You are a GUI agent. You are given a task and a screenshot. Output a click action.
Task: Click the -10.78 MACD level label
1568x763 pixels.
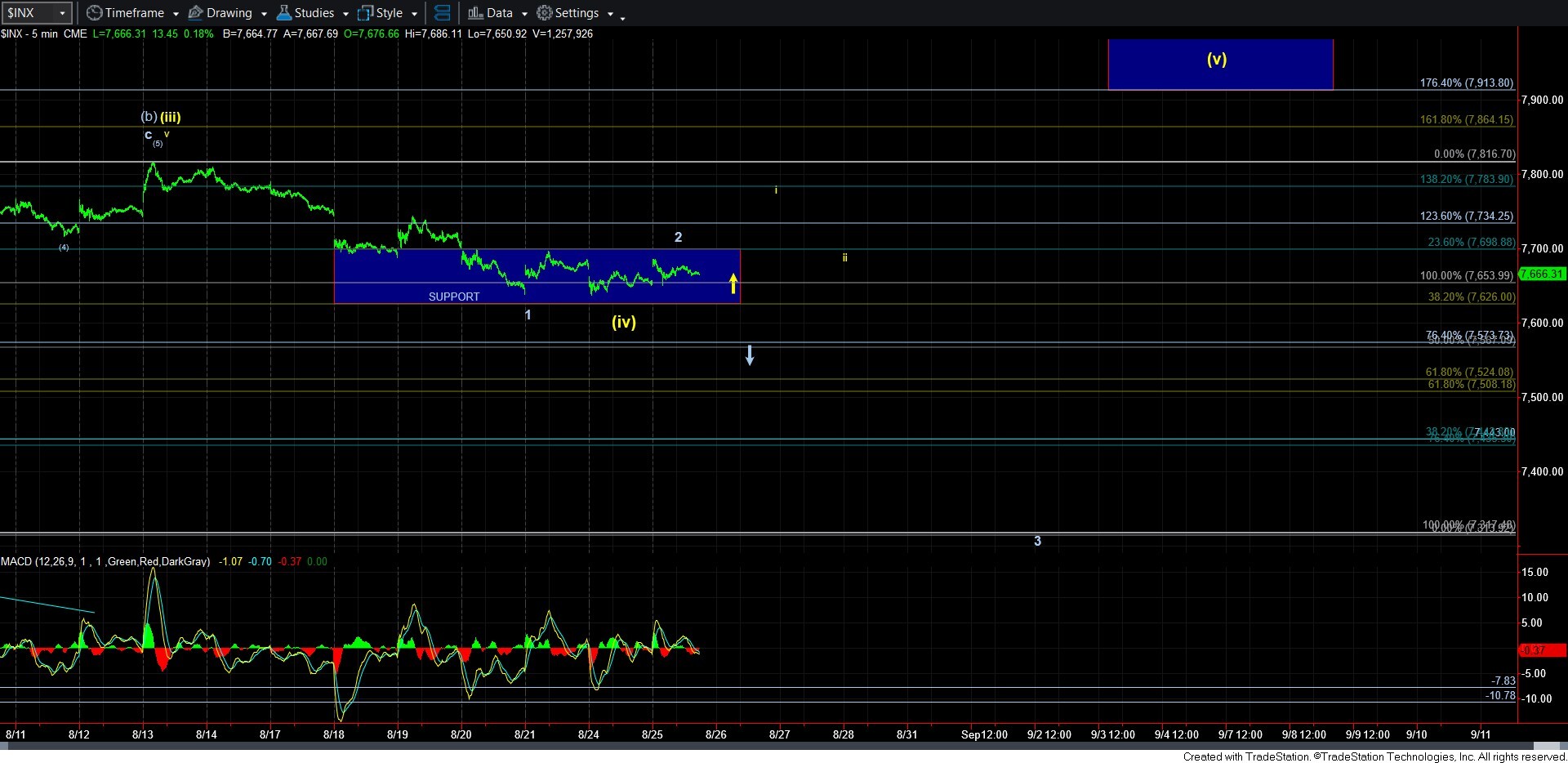point(1501,696)
